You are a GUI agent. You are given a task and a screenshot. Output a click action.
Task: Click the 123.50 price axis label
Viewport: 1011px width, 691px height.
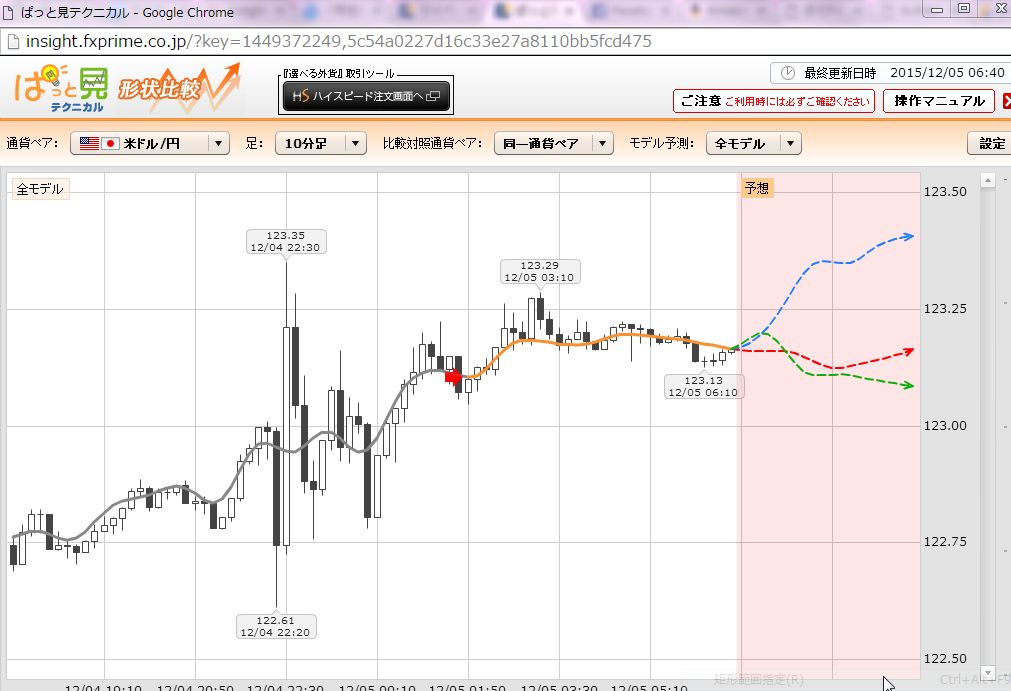click(x=945, y=191)
